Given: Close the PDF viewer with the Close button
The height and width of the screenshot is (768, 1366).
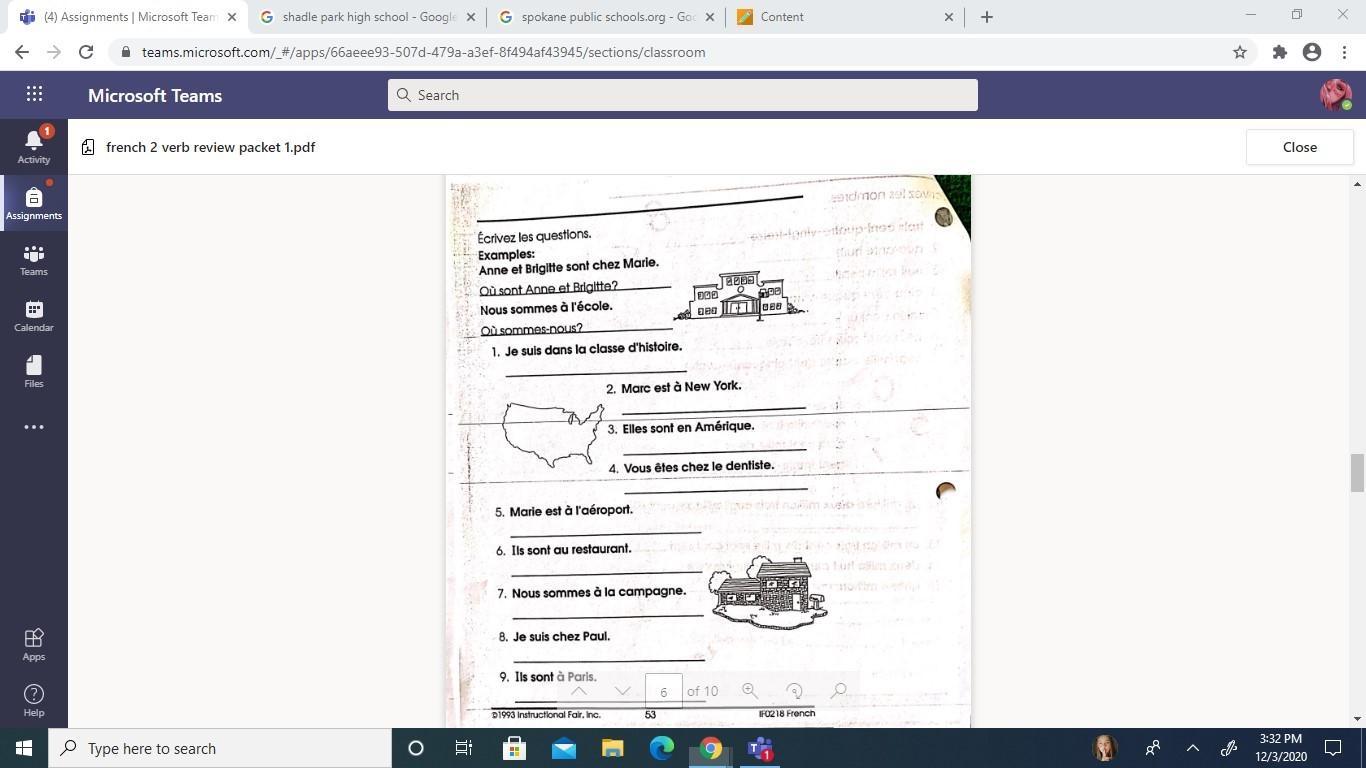Looking at the screenshot, I should click(1299, 147).
